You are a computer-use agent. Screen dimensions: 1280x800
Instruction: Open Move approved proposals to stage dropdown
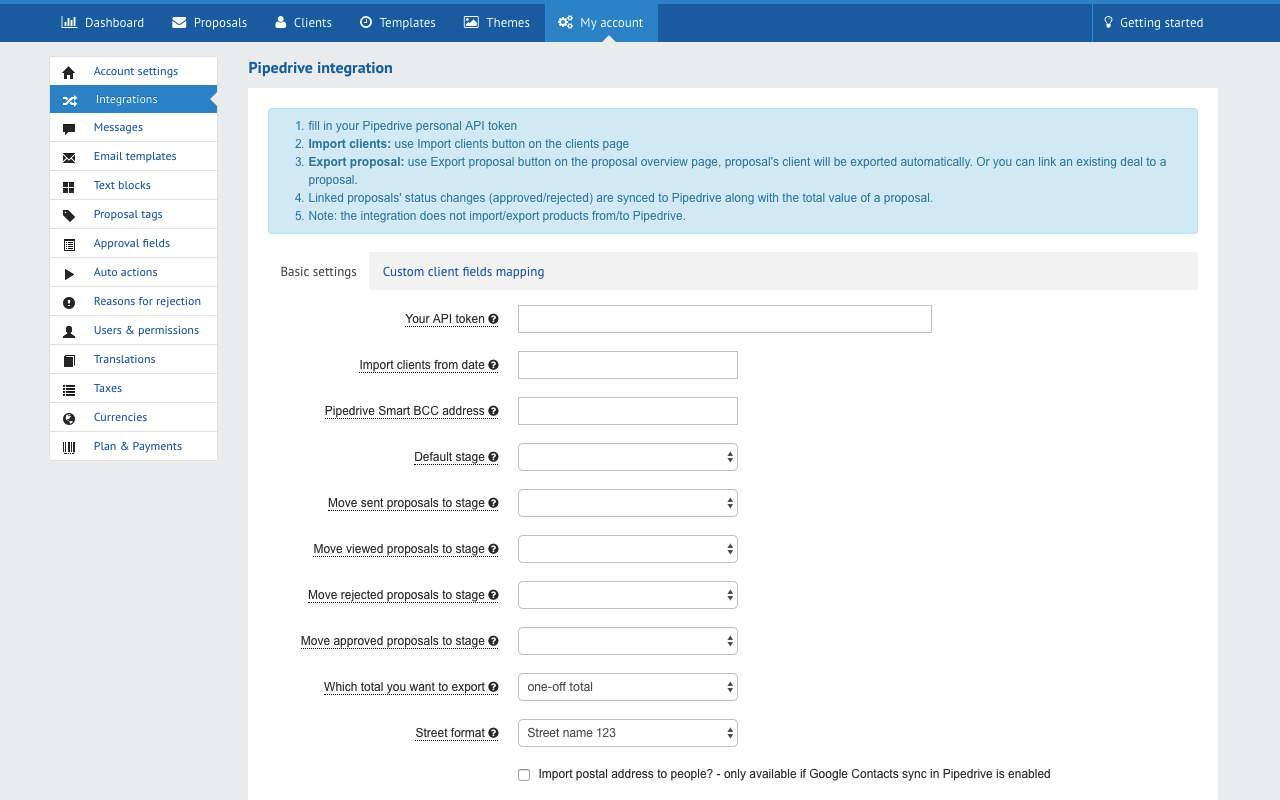click(628, 641)
